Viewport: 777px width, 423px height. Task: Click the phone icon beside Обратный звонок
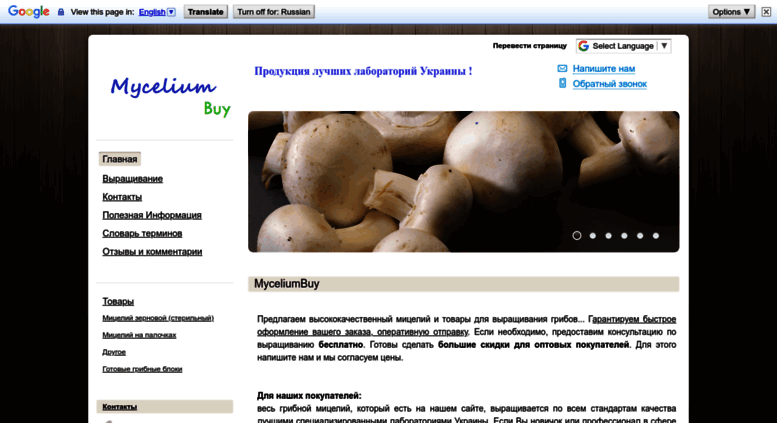562,83
